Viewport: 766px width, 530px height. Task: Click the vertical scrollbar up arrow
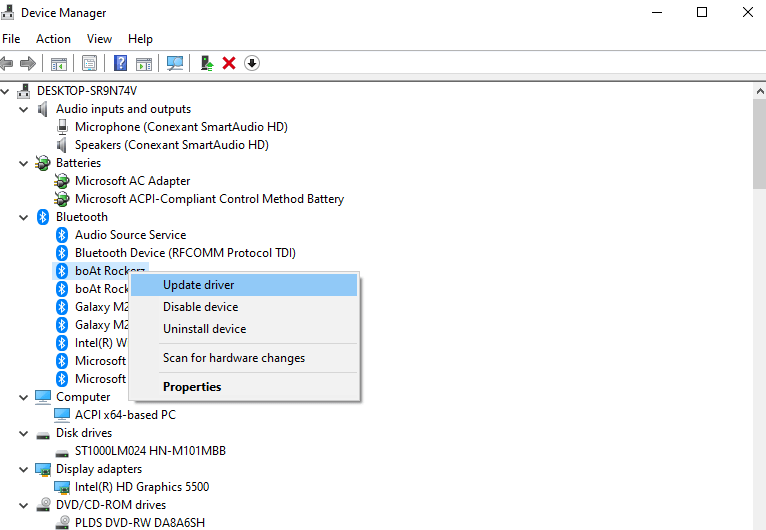[760, 91]
